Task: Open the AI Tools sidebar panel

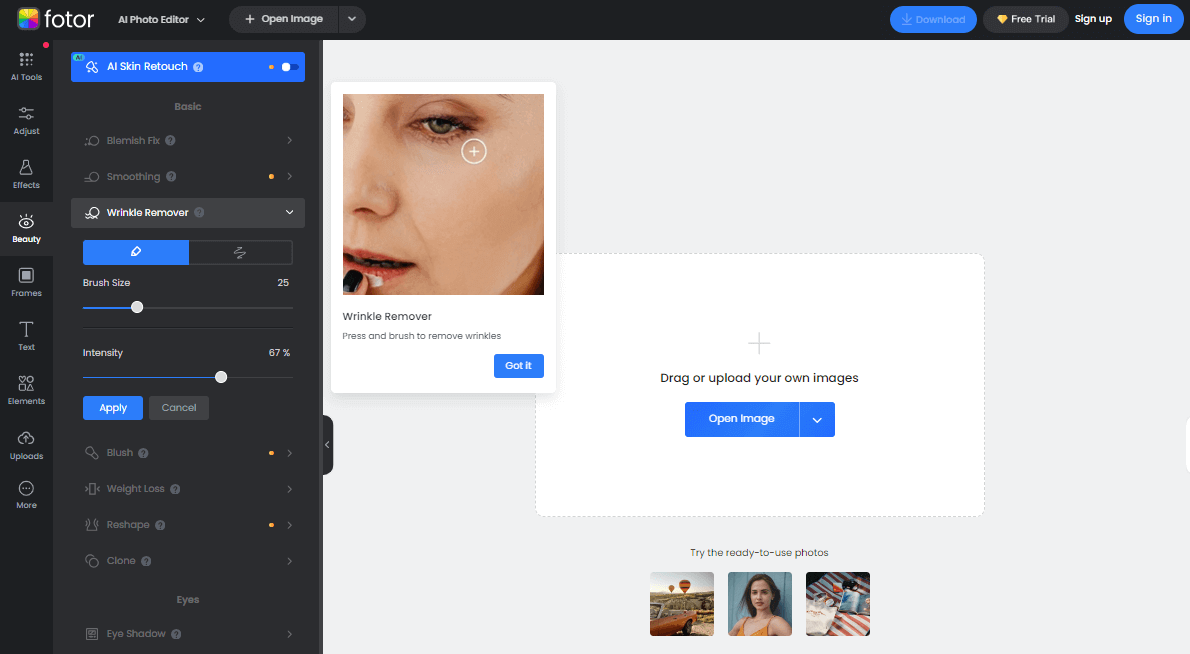Action: pyautogui.click(x=26, y=66)
